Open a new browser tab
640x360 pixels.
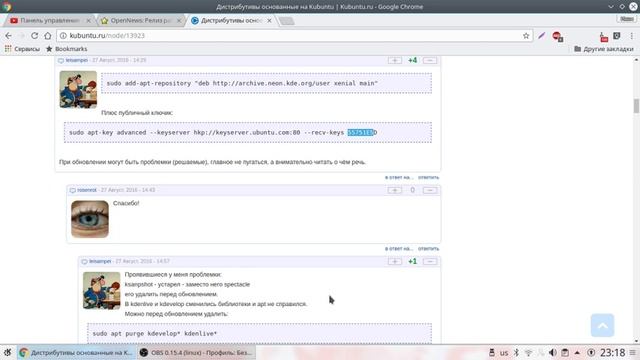pyautogui.click(x=287, y=21)
